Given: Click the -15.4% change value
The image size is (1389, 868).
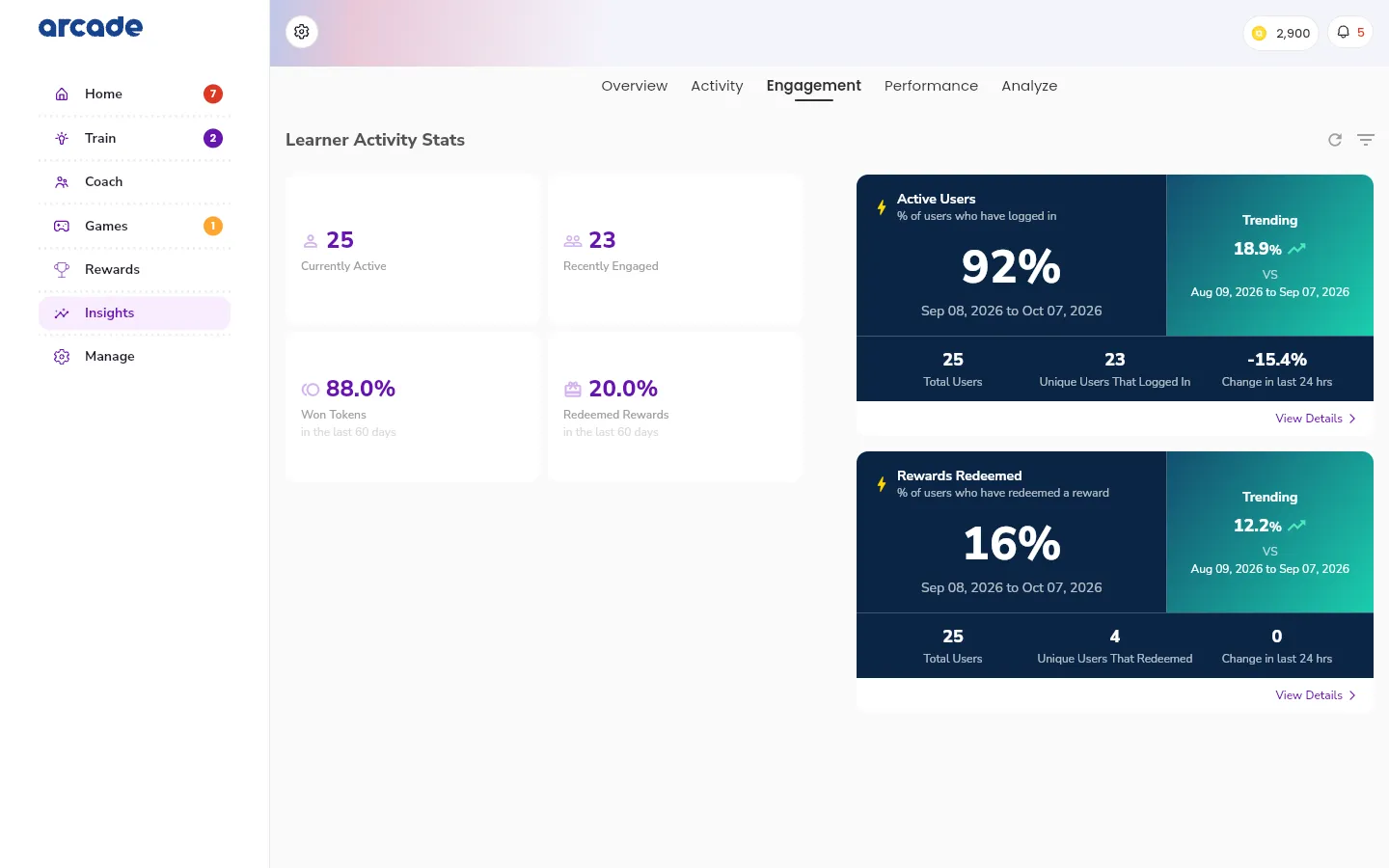Looking at the screenshot, I should click(x=1277, y=360).
